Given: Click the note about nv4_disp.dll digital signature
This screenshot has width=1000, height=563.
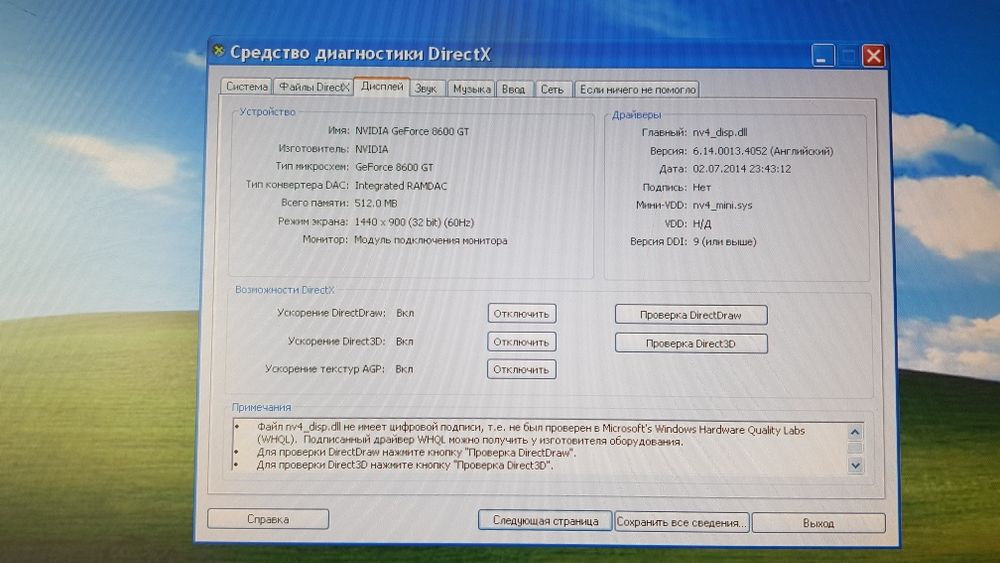Looking at the screenshot, I should point(531,435).
